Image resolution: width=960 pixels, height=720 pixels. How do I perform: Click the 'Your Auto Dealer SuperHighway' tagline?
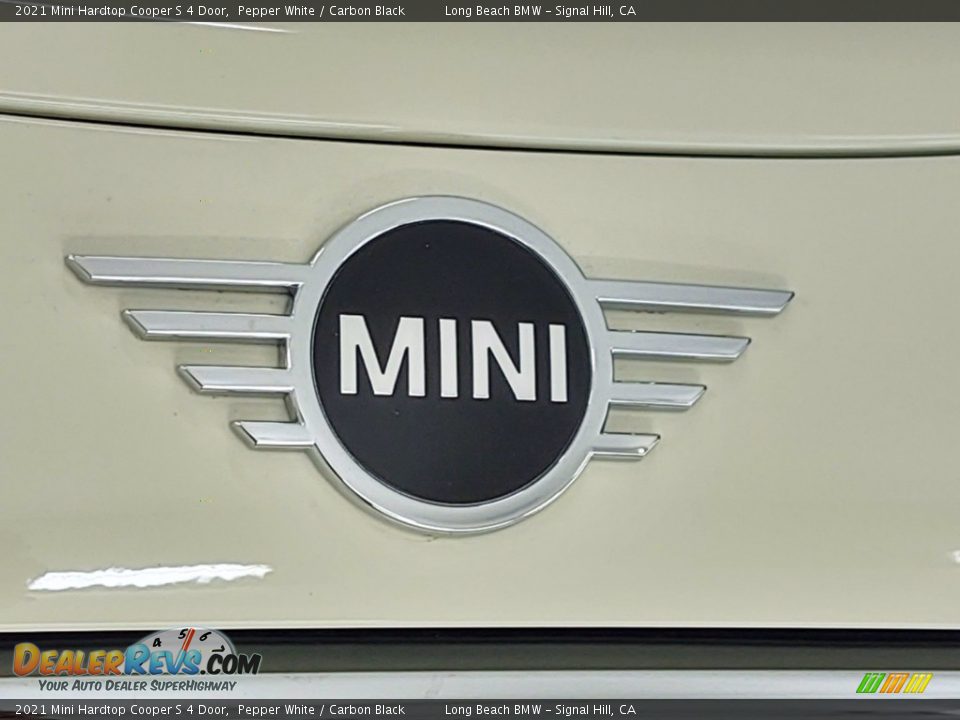coord(137,686)
